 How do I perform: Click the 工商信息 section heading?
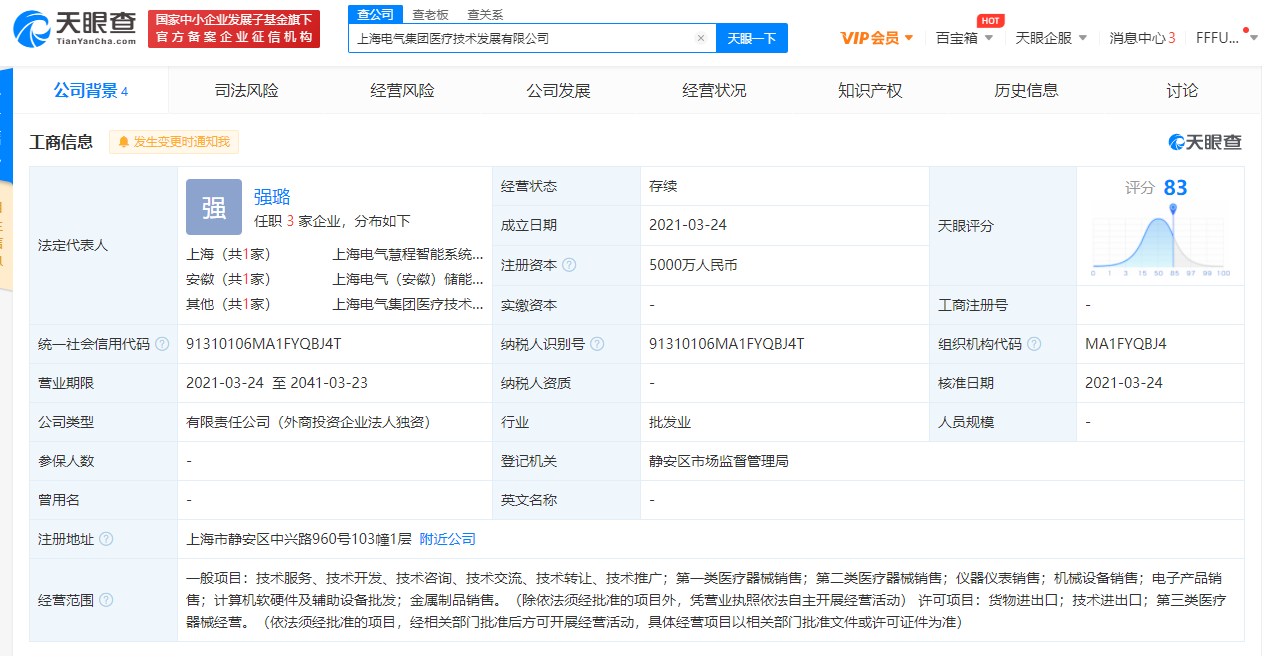pyautogui.click(x=62, y=142)
